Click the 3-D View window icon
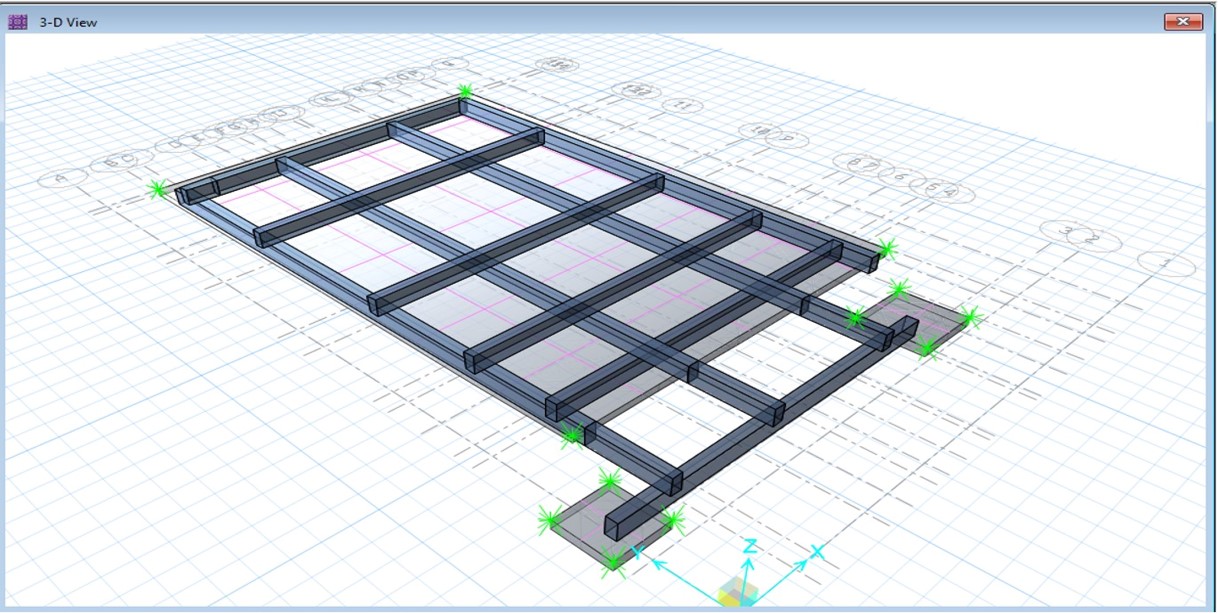This screenshot has width=1218, height=613. tap(17, 21)
